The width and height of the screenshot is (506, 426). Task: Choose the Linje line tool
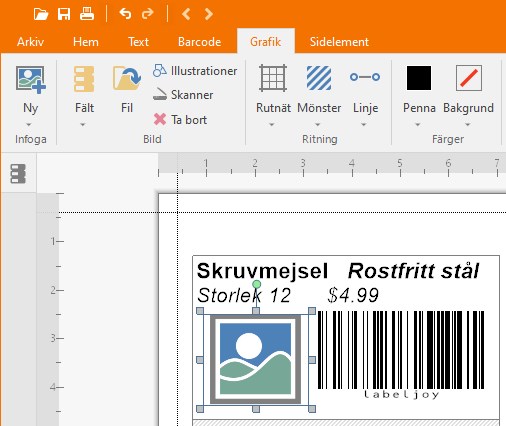point(365,77)
